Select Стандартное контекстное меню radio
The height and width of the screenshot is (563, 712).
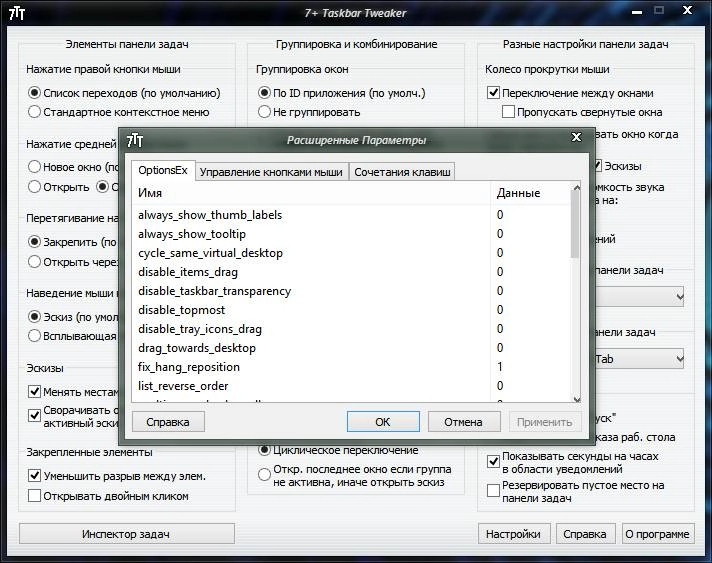(x=35, y=112)
